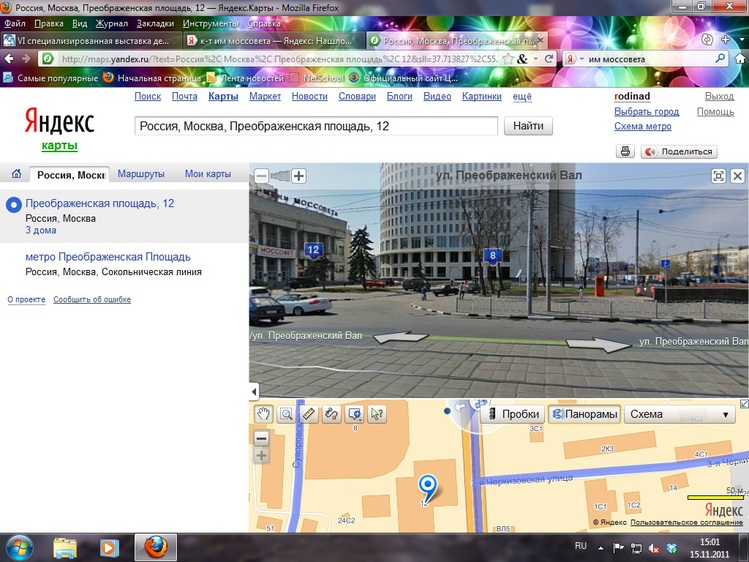The height and width of the screenshot is (562, 749).
Task: Toggle the Пробки traffic layer
Action: coord(513,414)
